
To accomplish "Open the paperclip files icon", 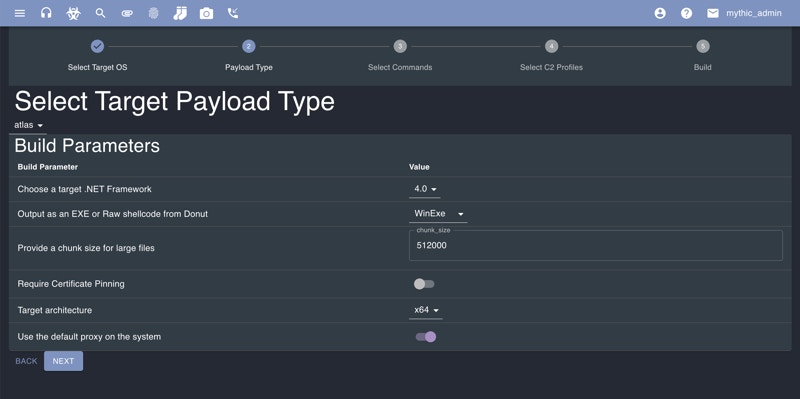I will pyautogui.click(x=127, y=14).
